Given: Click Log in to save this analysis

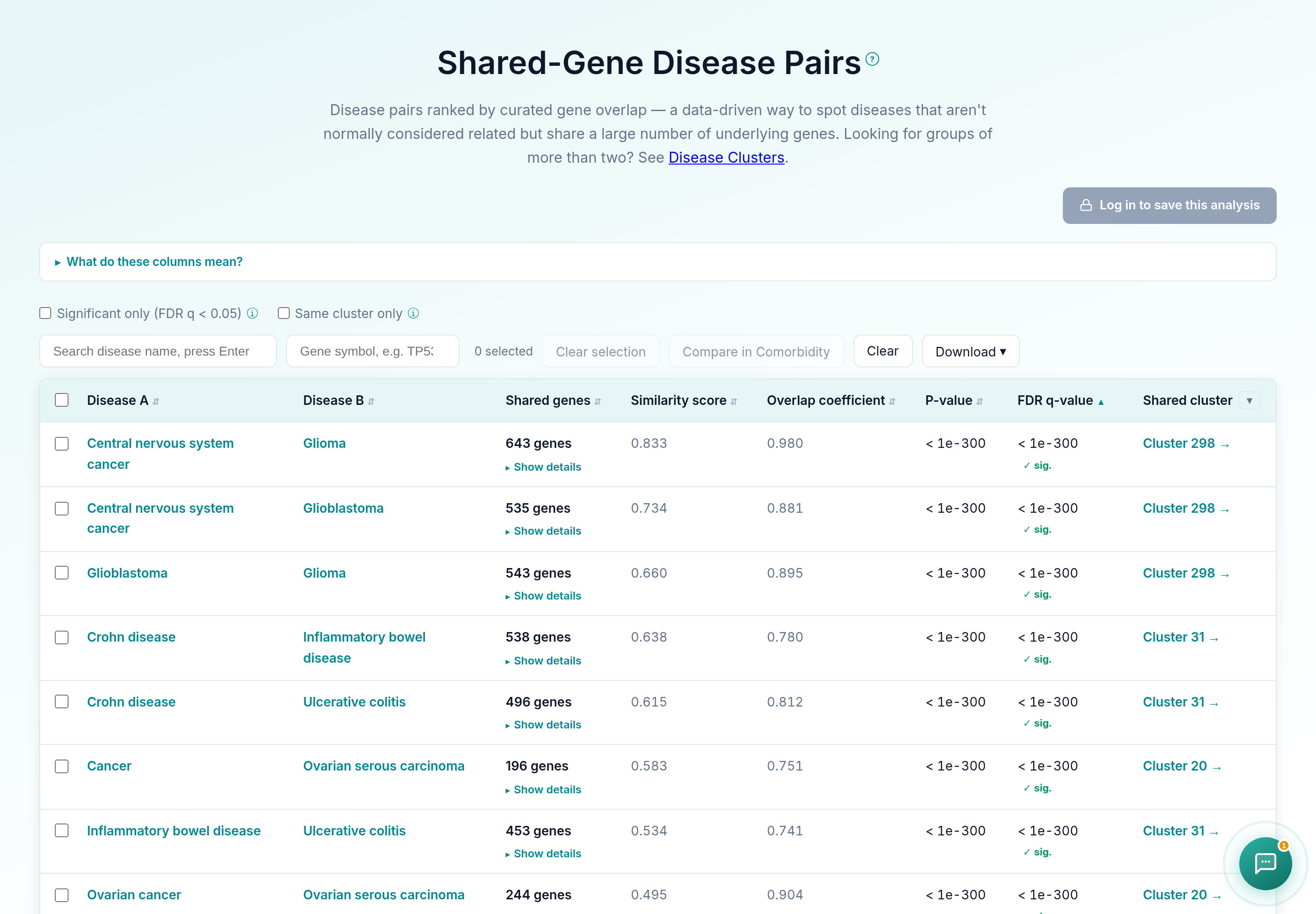Looking at the screenshot, I should (1169, 206).
